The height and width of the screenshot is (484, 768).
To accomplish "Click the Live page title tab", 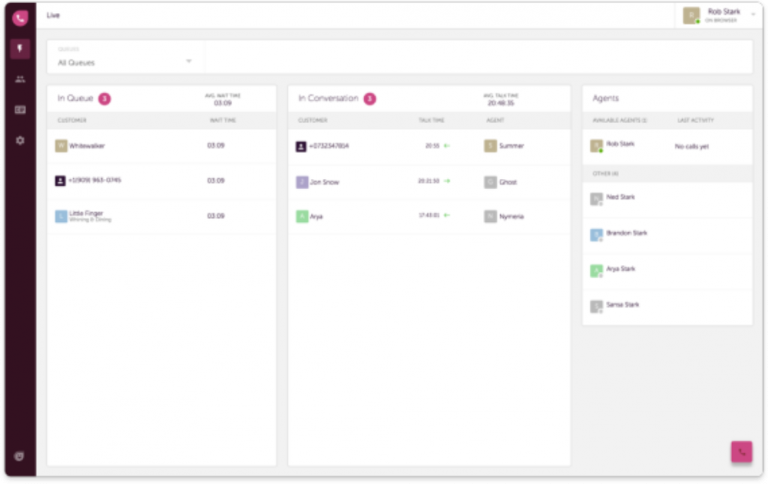I will 53,15.
